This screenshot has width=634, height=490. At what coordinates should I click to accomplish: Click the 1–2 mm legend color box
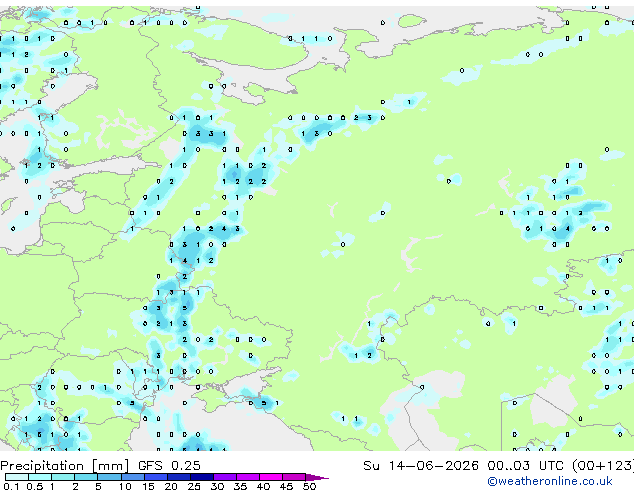click(63, 477)
